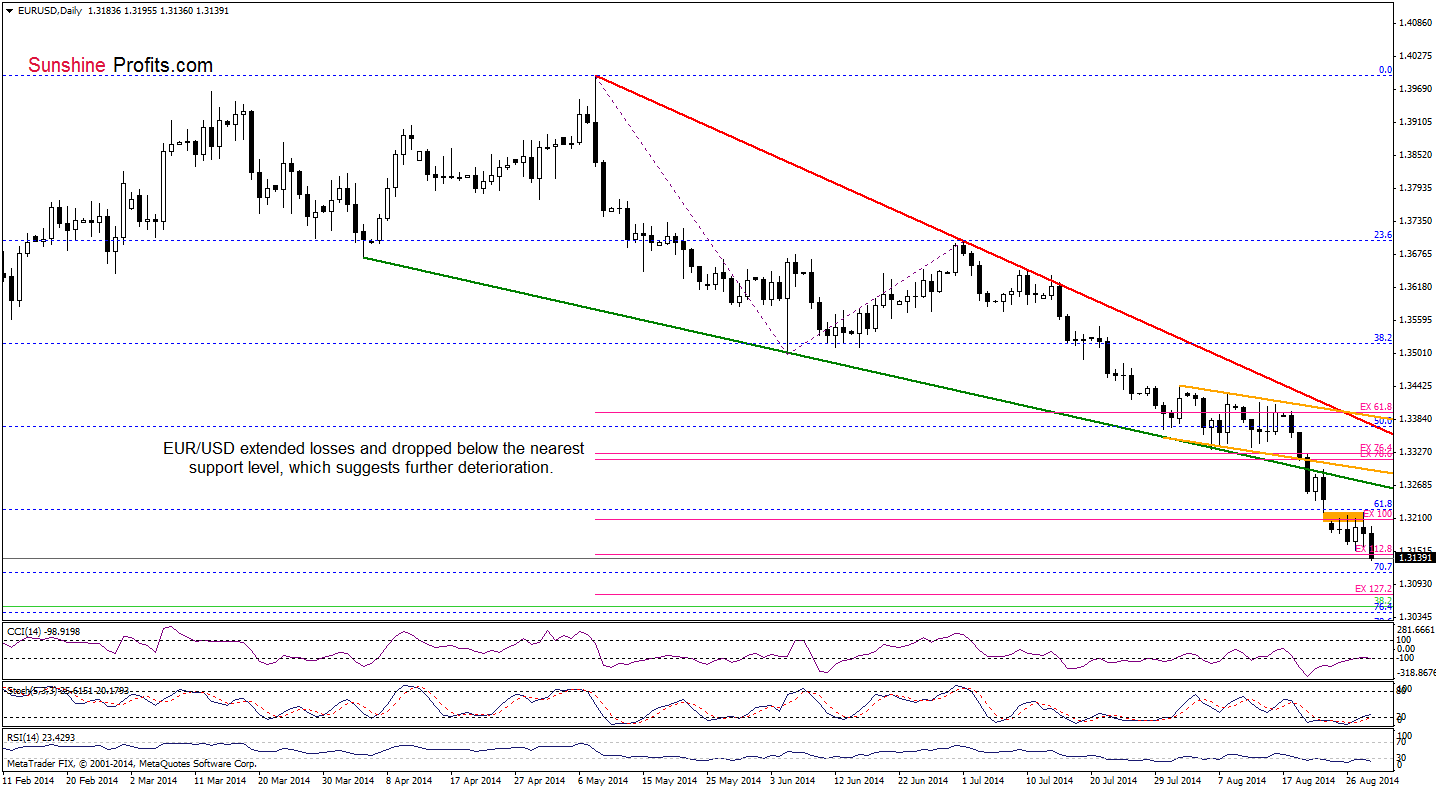This screenshot has width=1436, height=789.
Task: Click the 1.36765 price axis label
Action: click(x=1417, y=254)
